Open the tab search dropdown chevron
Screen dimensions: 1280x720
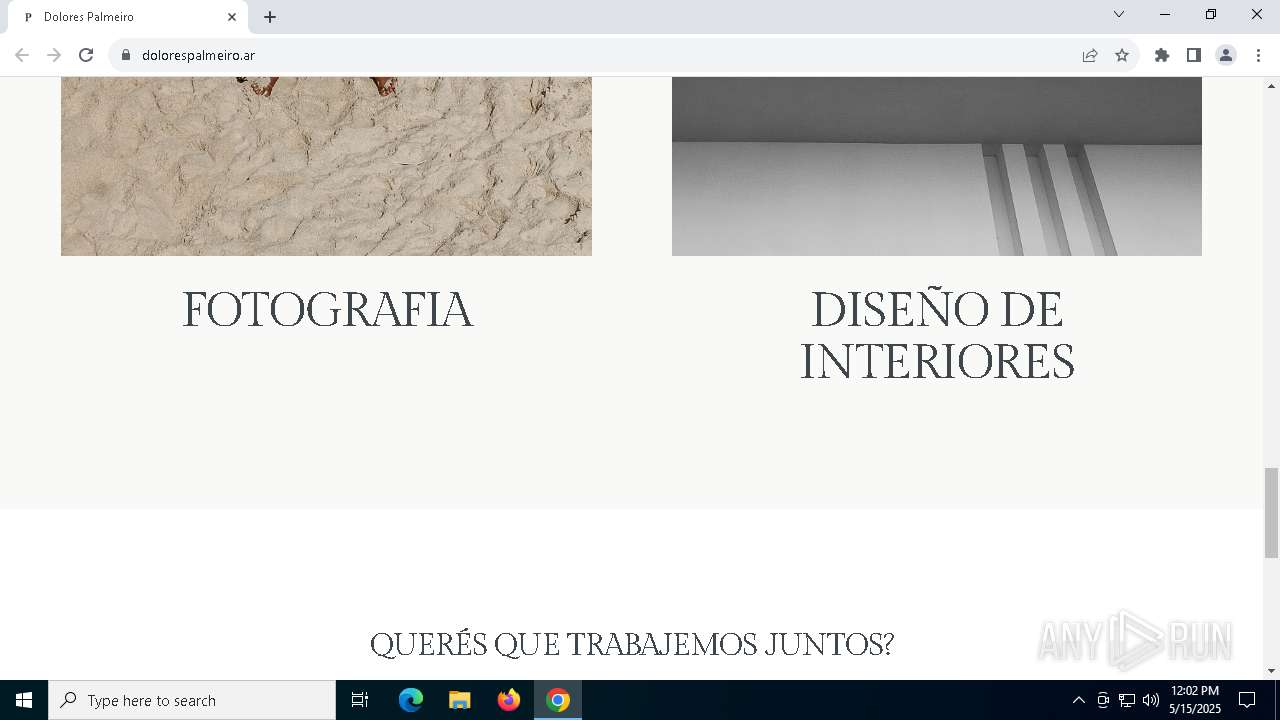(1119, 14)
